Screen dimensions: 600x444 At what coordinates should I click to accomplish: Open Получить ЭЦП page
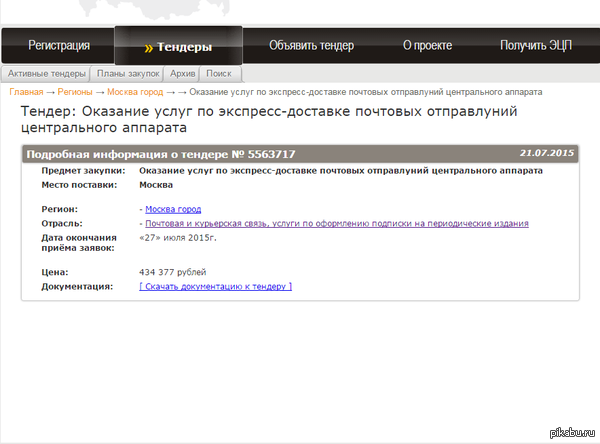point(536,46)
